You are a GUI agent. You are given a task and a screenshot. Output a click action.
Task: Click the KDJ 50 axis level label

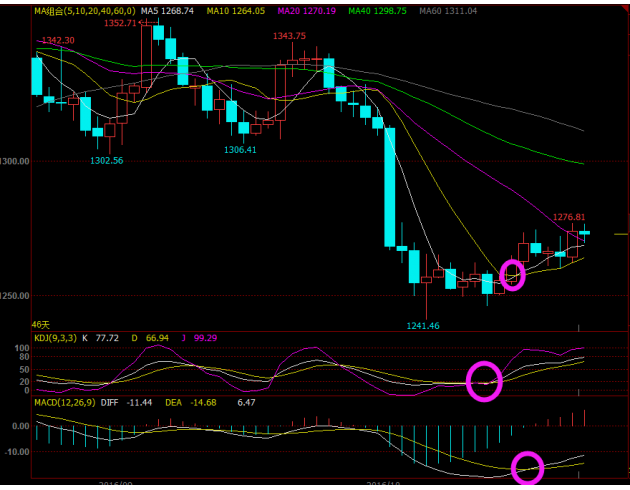(25, 370)
